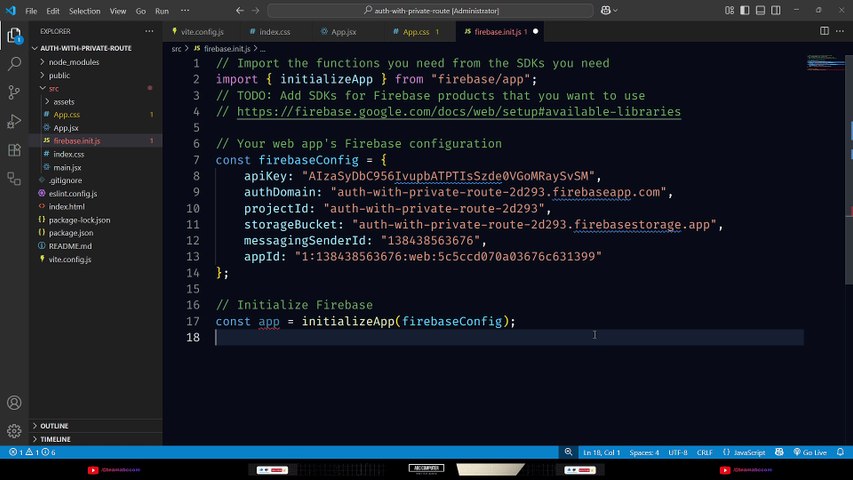853x480 pixels.
Task: Start Go Live server
Action: tap(810, 452)
